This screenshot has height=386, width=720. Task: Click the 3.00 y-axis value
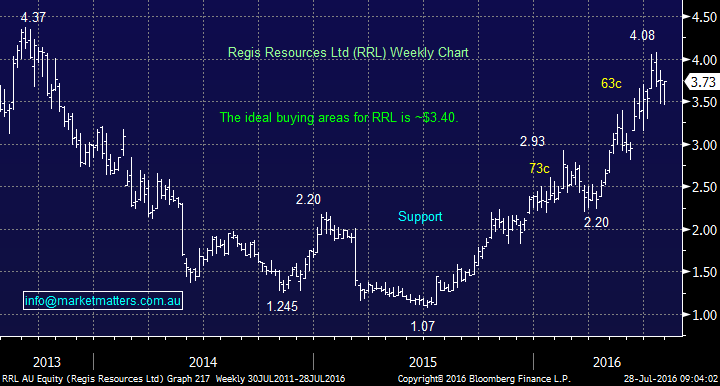tap(704, 145)
